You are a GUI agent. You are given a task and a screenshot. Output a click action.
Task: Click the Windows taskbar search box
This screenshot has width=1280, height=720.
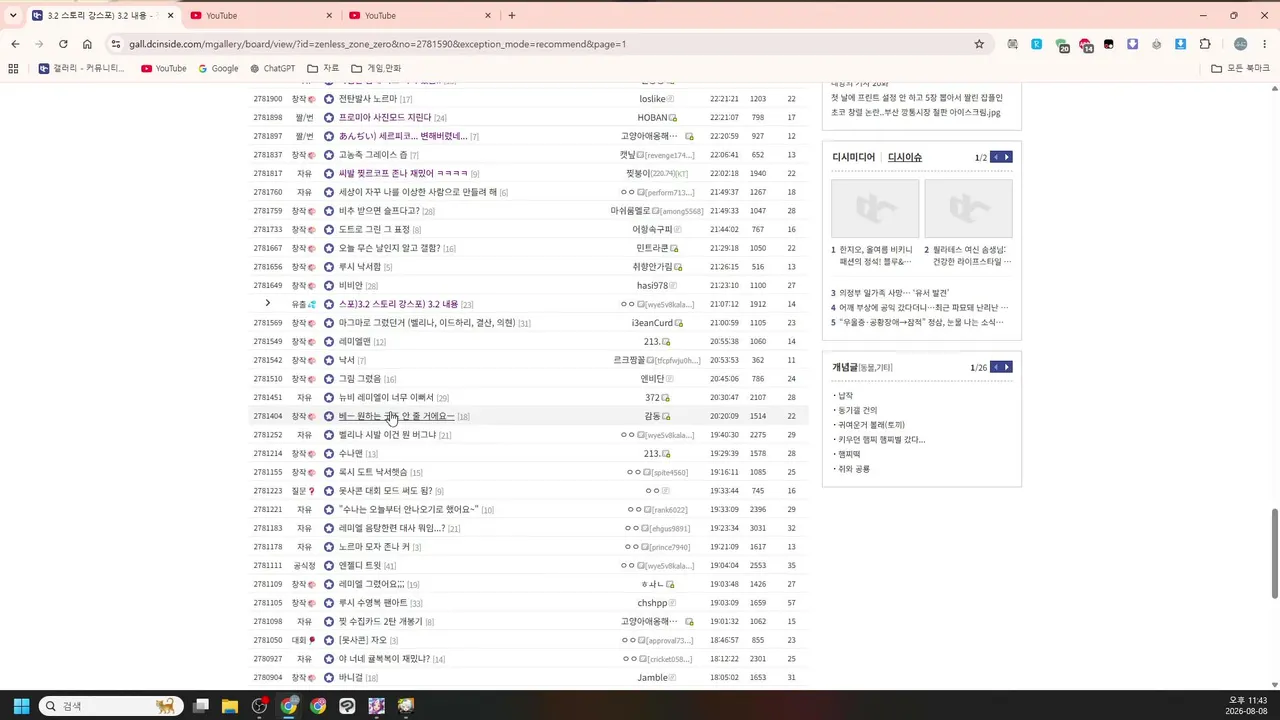(x=110, y=706)
